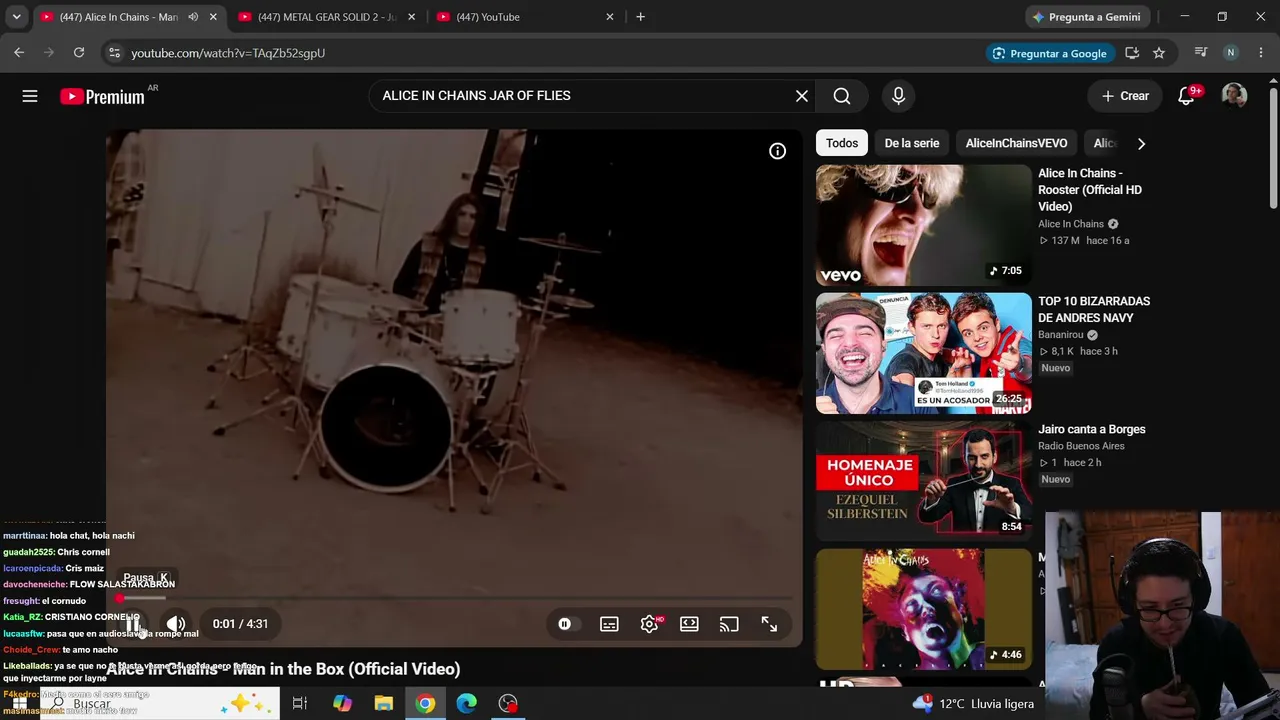The image size is (1280, 720).
Task: Open the Jairo canta a Borges title link
Action: 1092,429
